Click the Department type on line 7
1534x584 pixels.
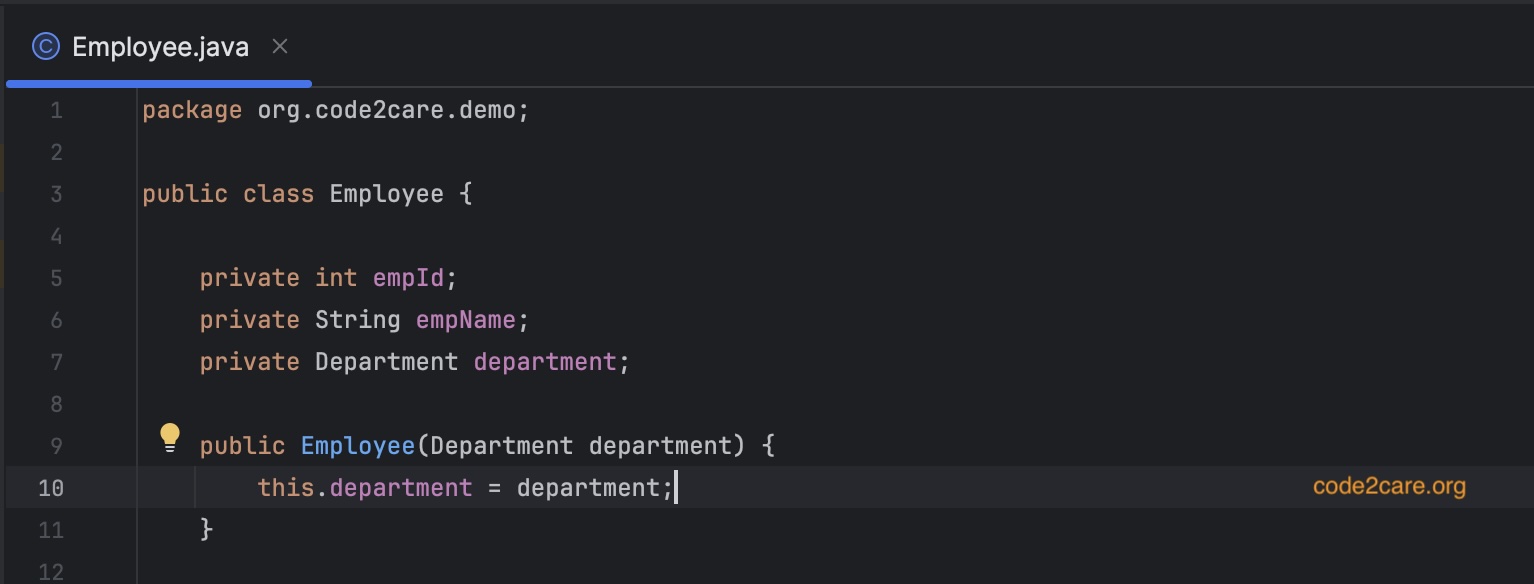tap(386, 362)
